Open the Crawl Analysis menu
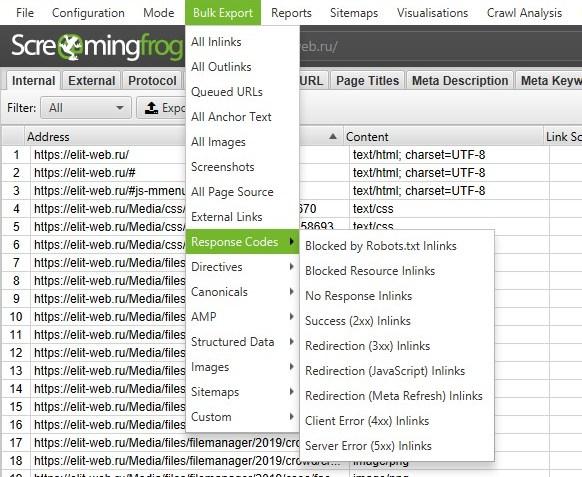This screenshot has height=477, width=582. click(524, 13)
